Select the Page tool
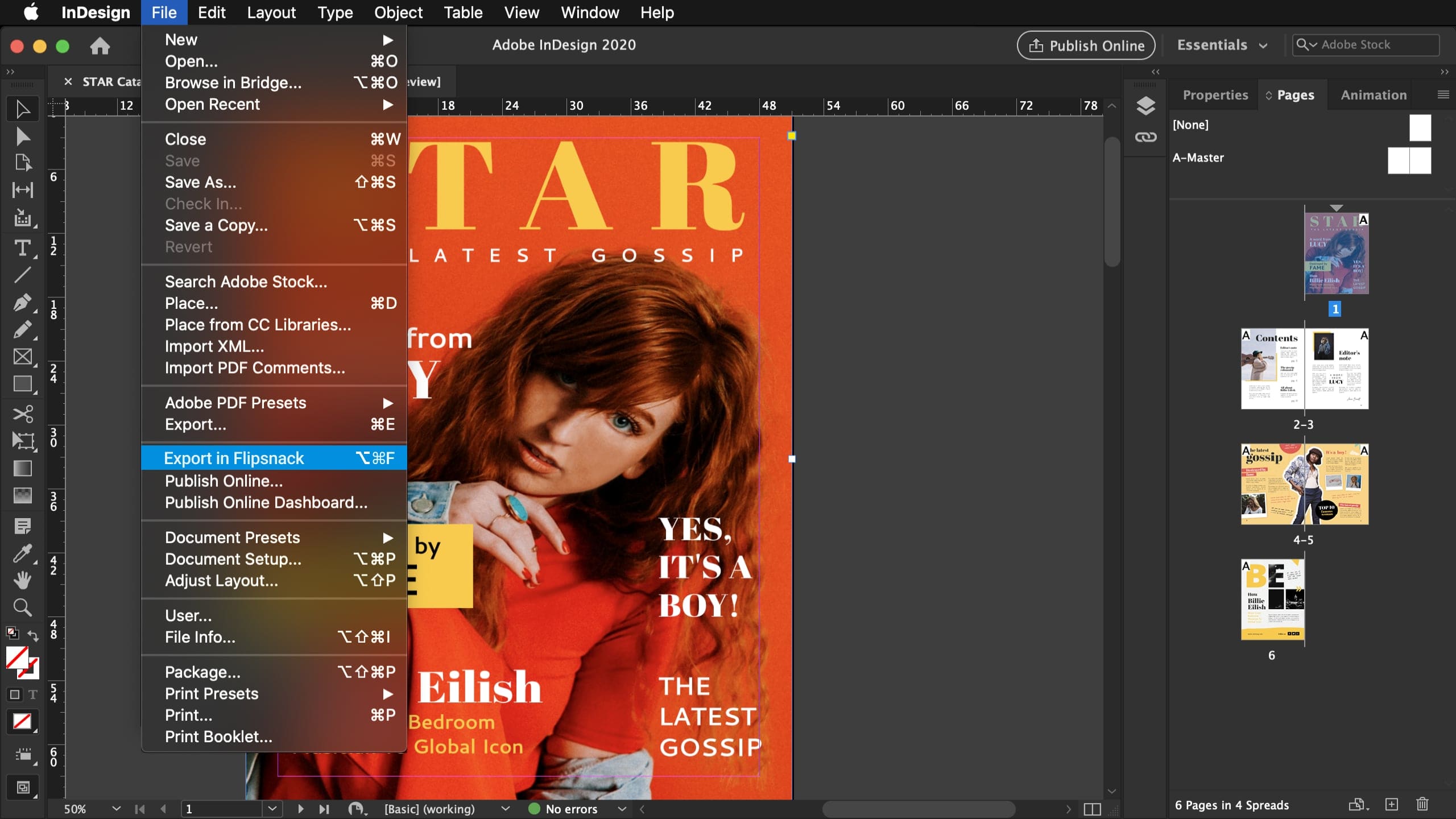This screenshot has height=819, width=1456. click(x=23, y=163)
